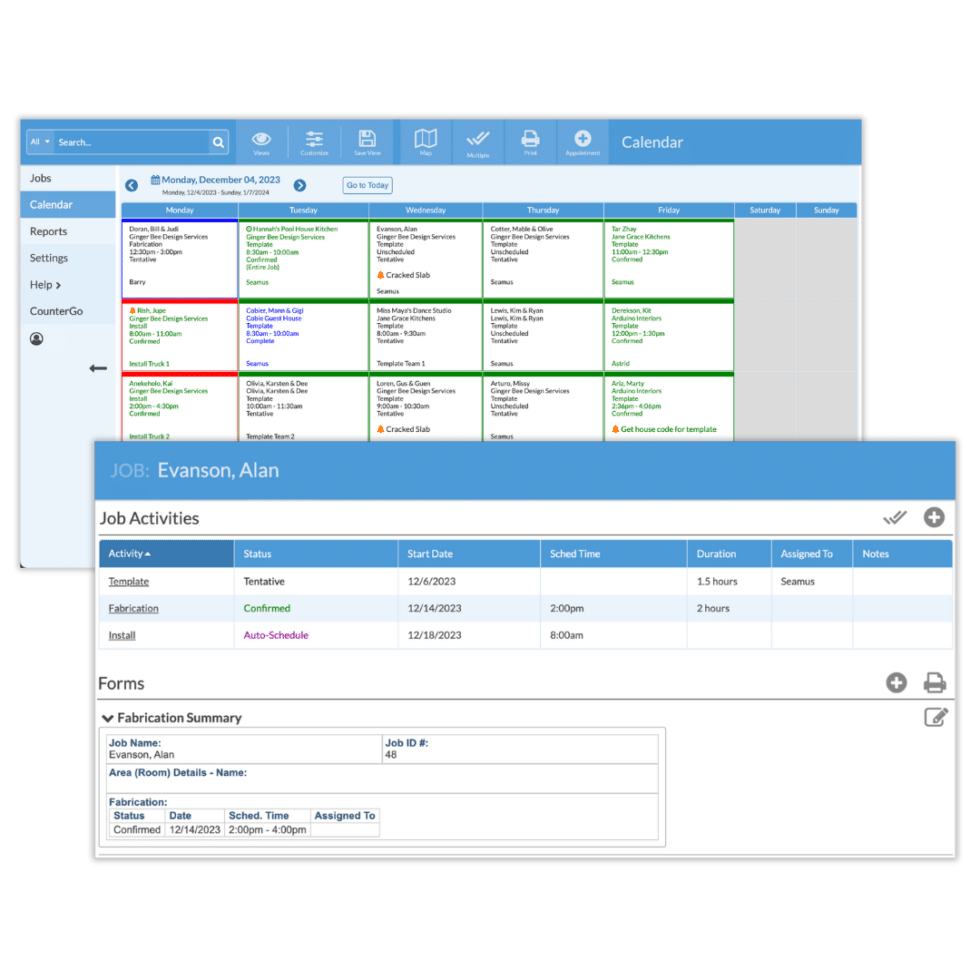Viewport: 980px width, 980px height.
Task: Toggle Multiple select double-check icon in toolbar
Action: coord(478,141)
